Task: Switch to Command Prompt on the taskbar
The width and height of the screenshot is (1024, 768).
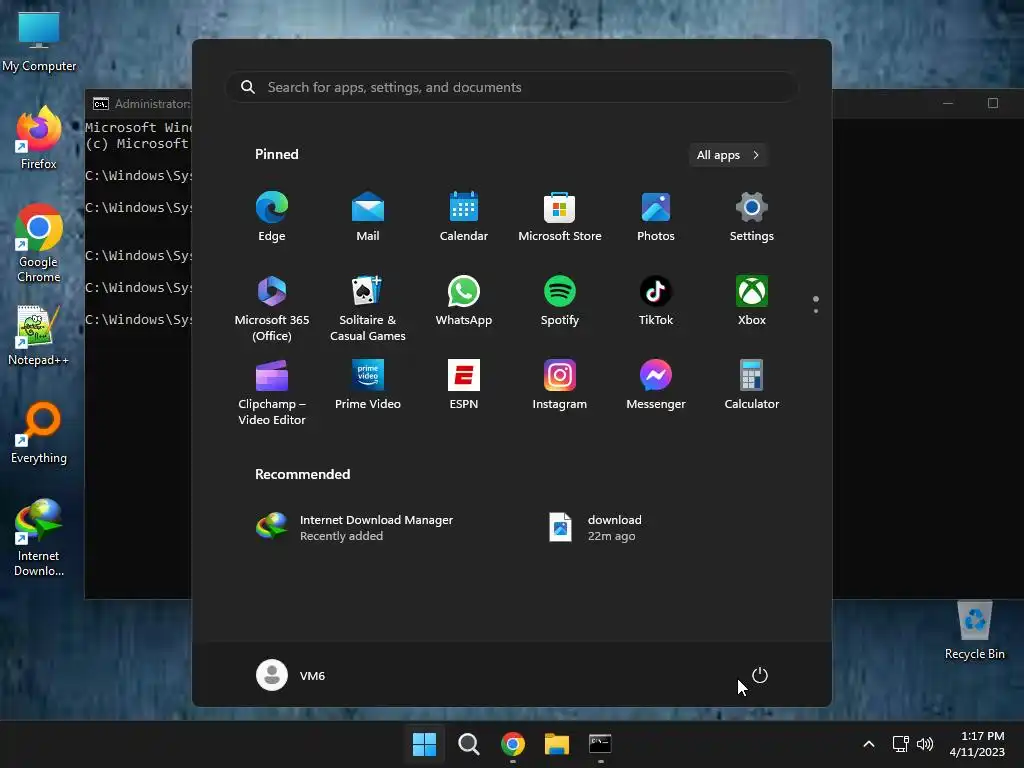Action: tap(600, 744)
